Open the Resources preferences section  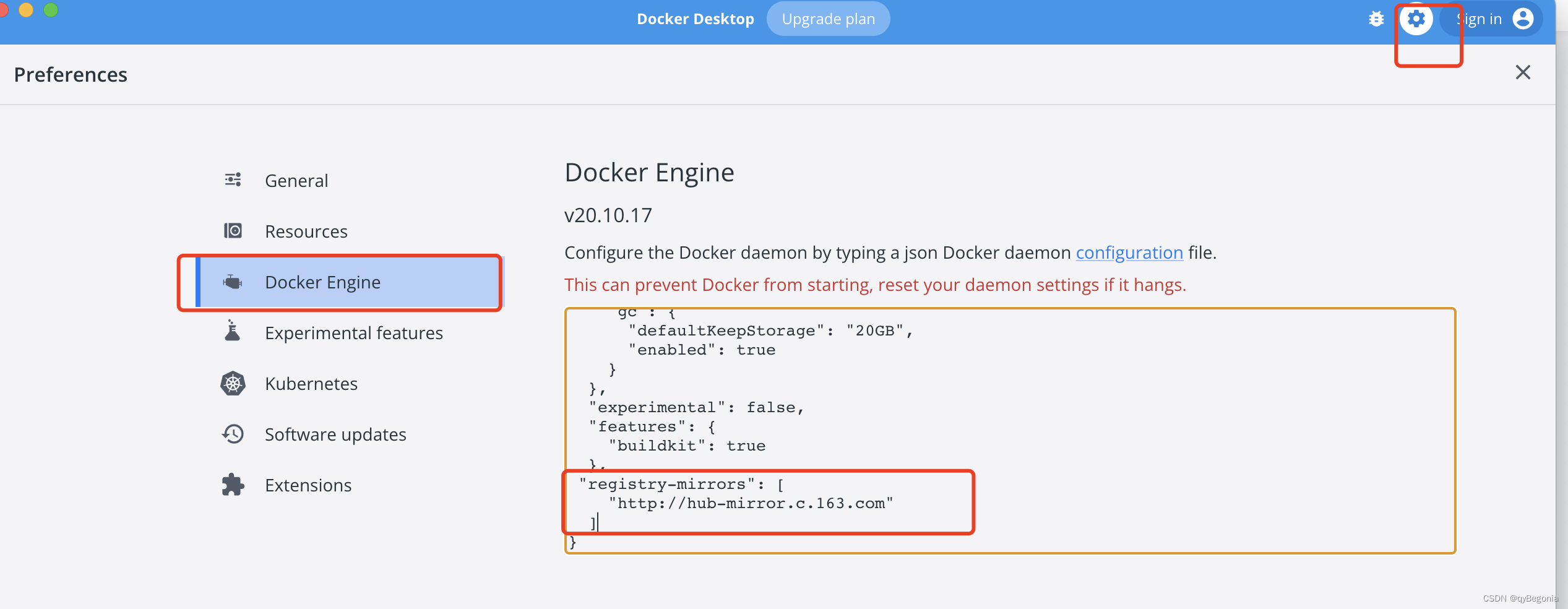click(x=350, y=231)
